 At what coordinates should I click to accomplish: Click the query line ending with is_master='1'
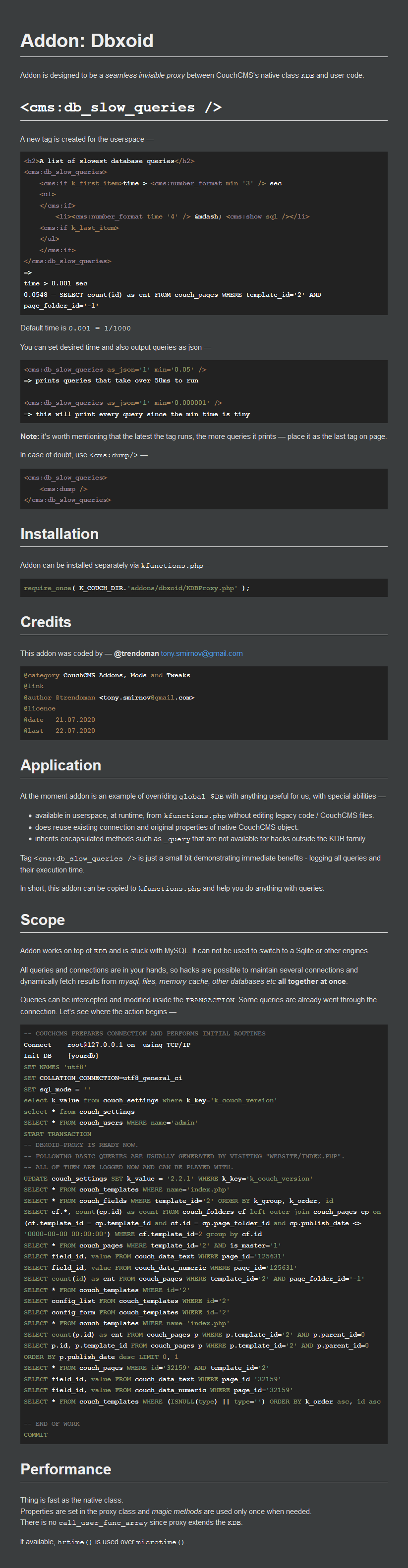tap(153, 1245)
